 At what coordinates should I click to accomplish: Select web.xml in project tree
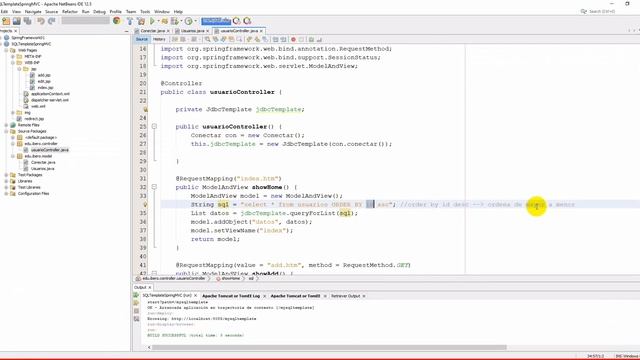pyautogui.click(x=38, y=106)
